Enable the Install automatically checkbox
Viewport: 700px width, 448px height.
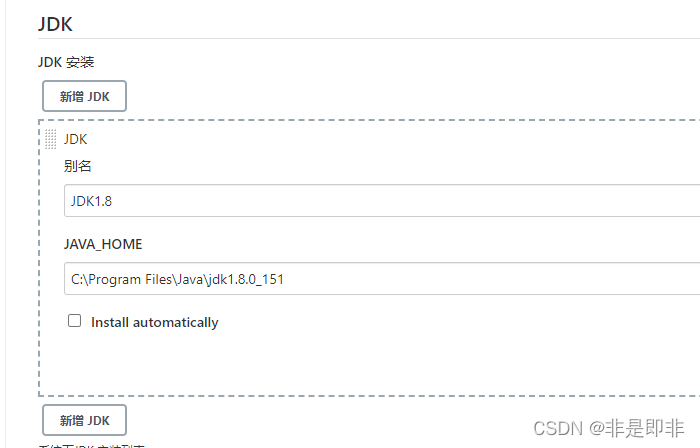point(74,321)
